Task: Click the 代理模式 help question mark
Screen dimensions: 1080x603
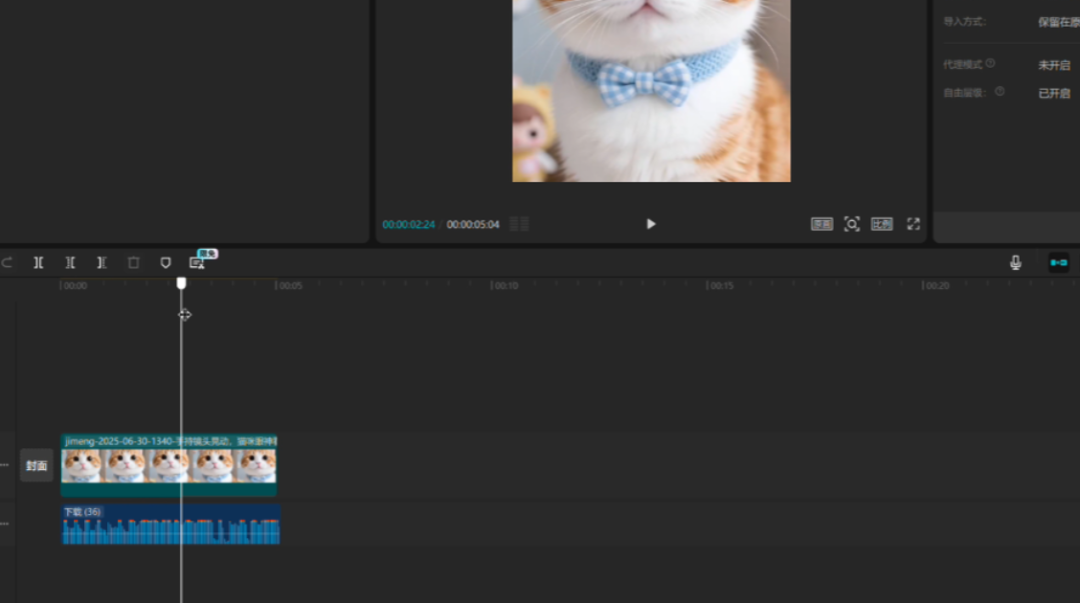Action: [989, 63]
